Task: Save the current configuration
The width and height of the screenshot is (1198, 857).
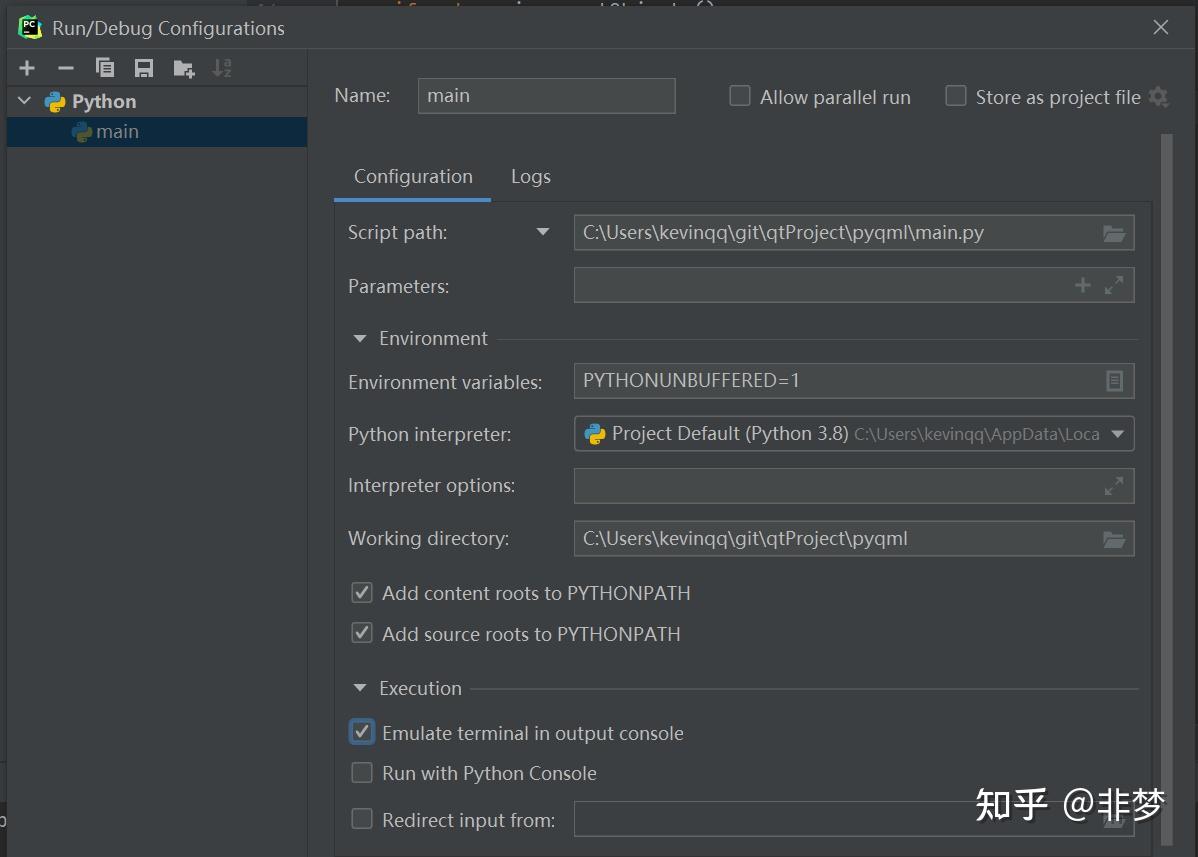Action: 143,68
